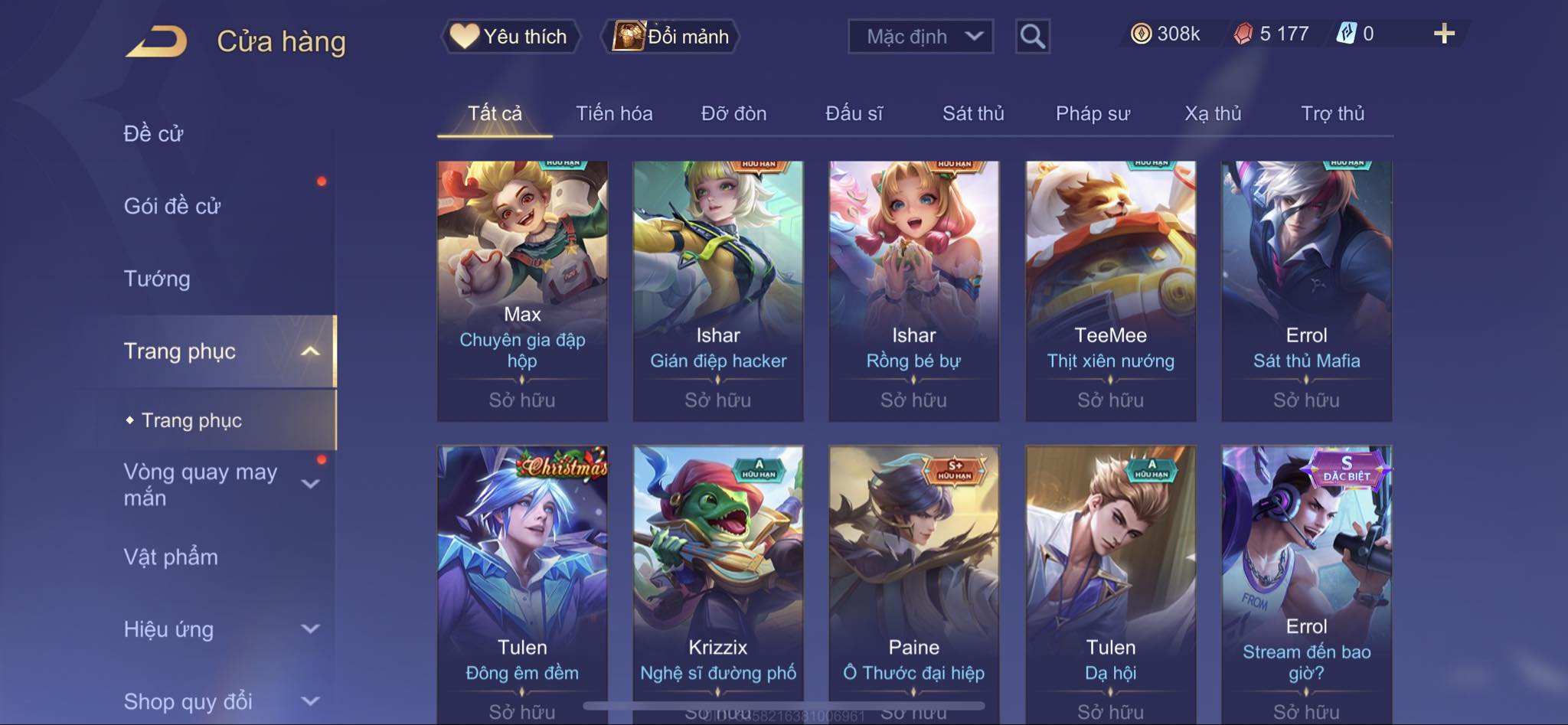Click the gold coin balance icon
This screenshot has height=725, width=1568.
[x=1141, y=34]
